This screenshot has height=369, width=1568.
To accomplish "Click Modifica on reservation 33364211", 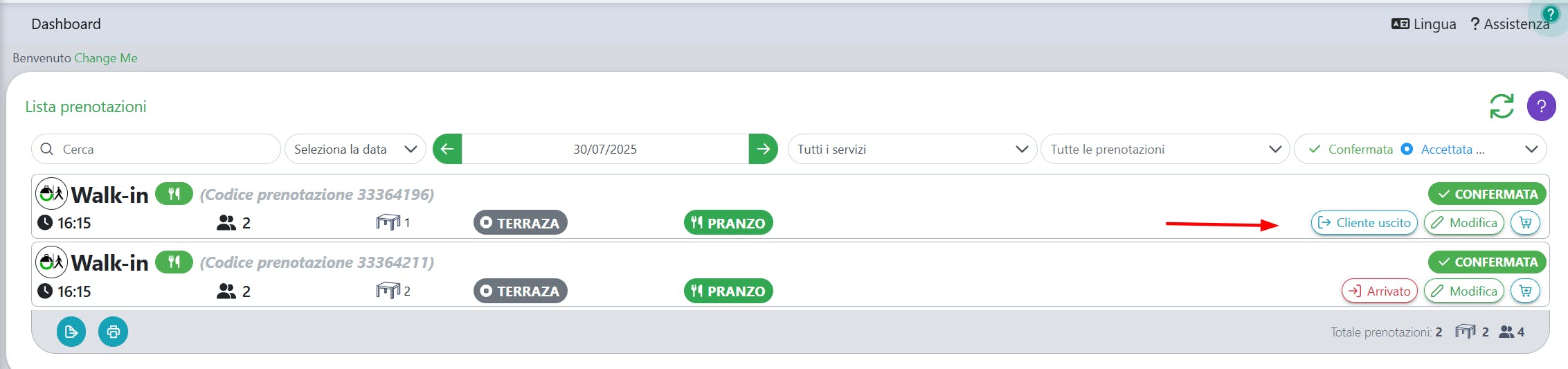I will [1463, 291].
